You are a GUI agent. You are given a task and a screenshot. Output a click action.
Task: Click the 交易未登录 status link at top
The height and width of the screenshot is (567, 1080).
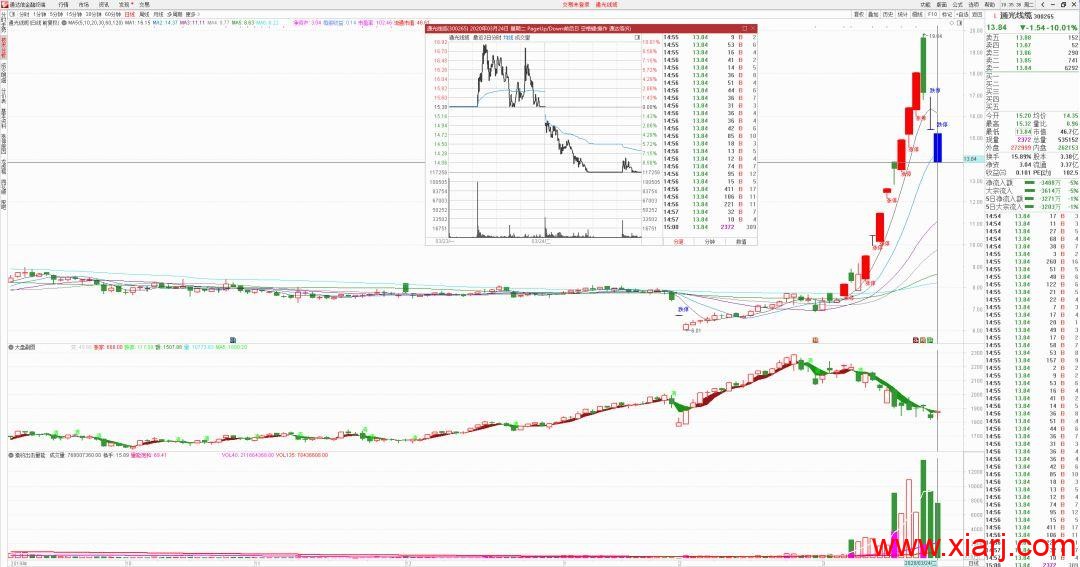pos(576,4)
